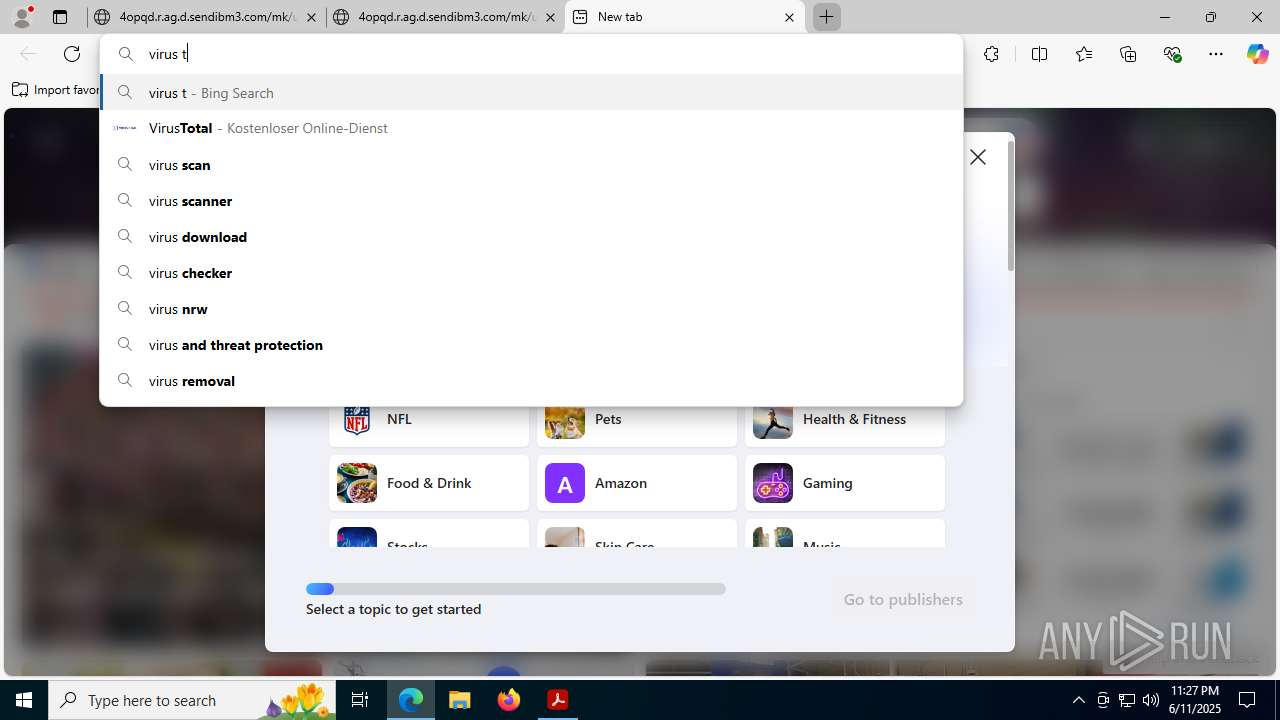Select 'virus download' suggestion
This screenshot has height=720, width=1280.
coord(532,237)
